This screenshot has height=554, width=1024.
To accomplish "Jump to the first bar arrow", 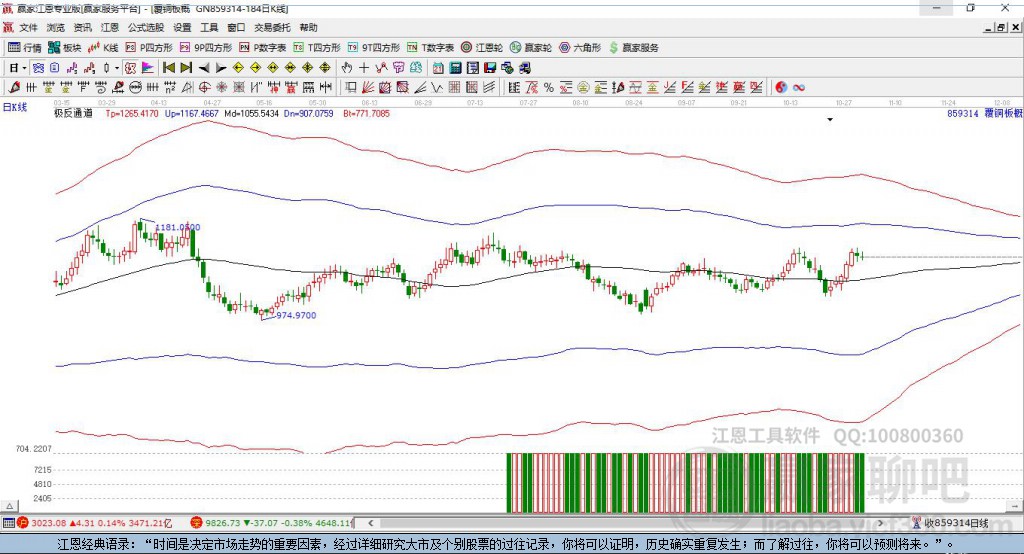I will (168, 68).
